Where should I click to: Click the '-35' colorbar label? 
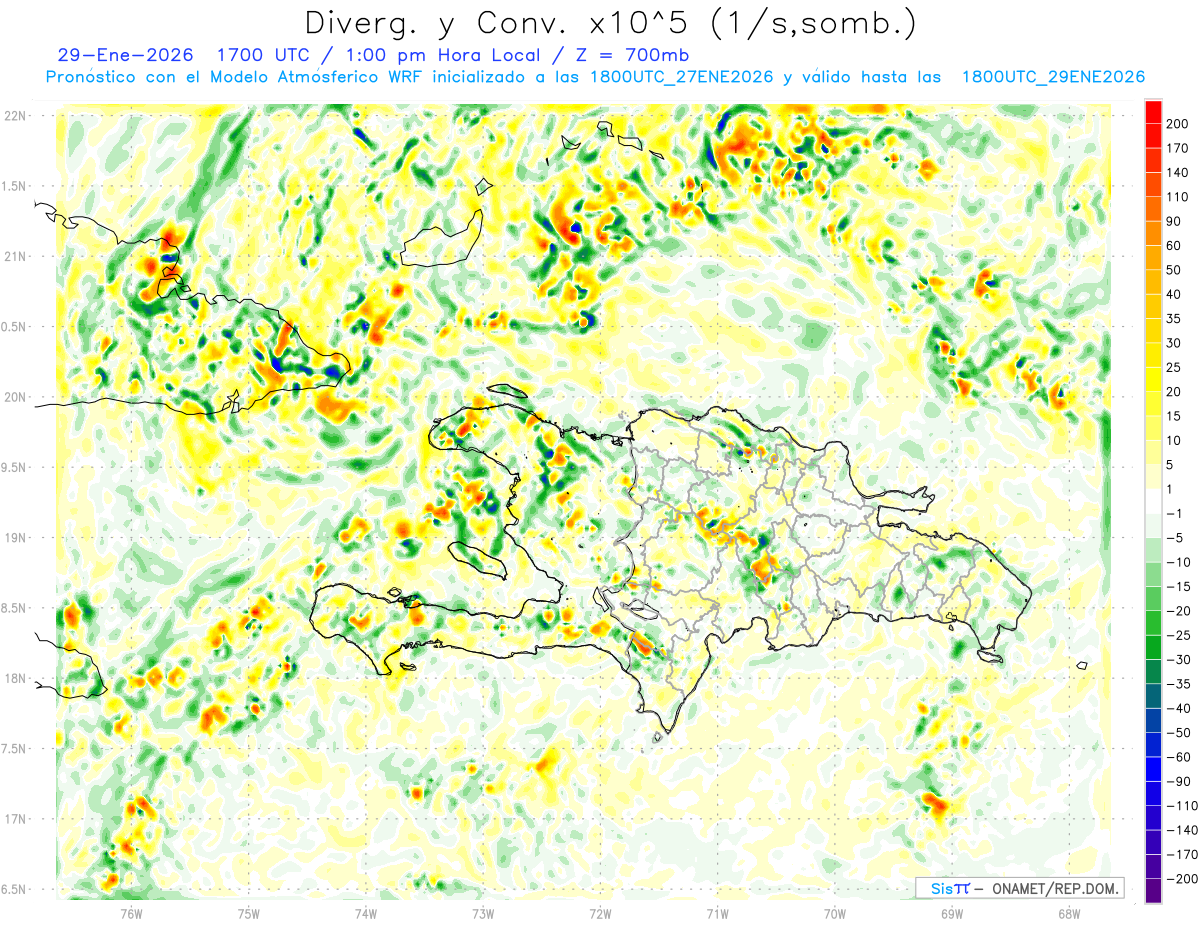(1177, 684)
